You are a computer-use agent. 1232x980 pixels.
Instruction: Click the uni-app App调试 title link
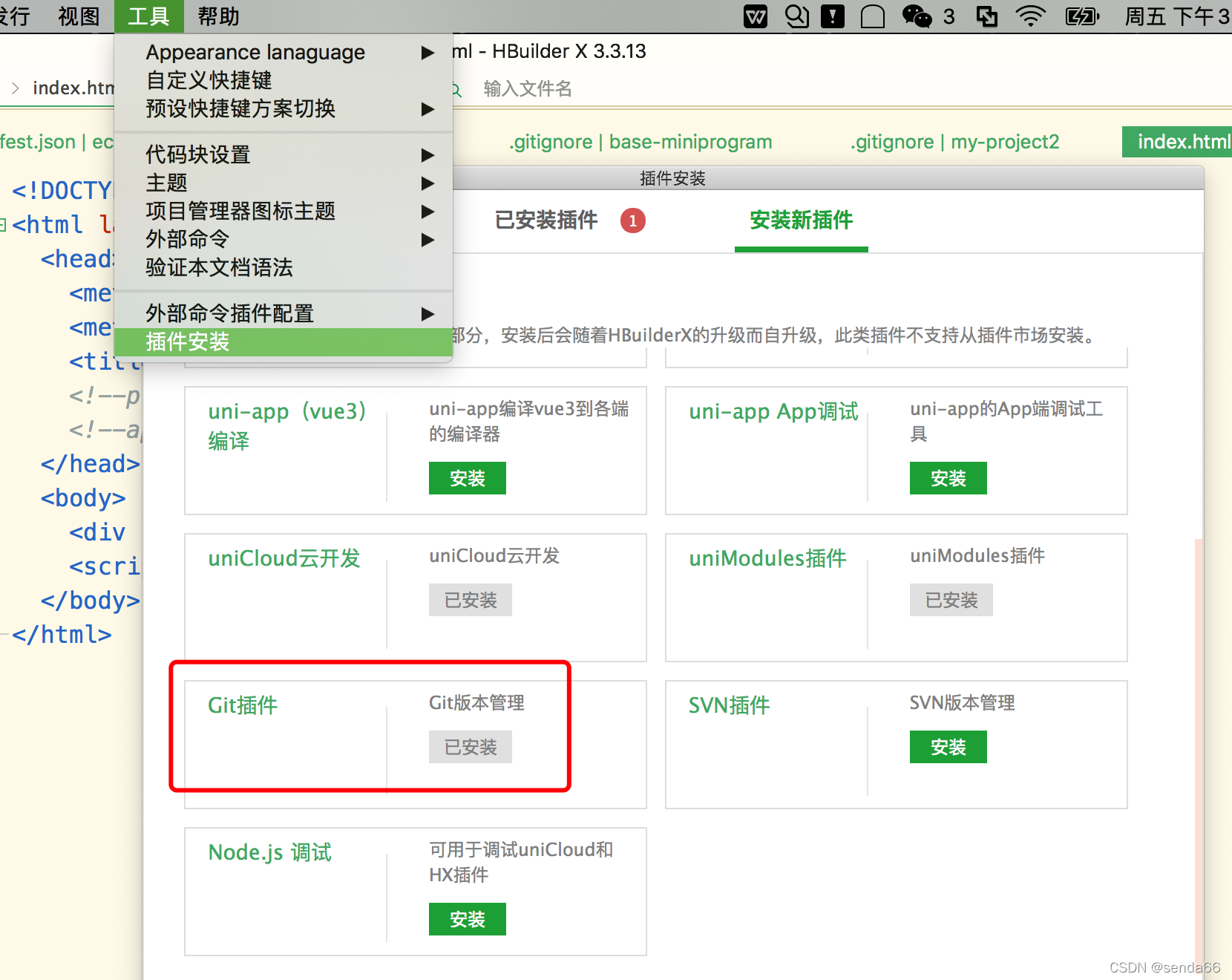pos(774,411)
